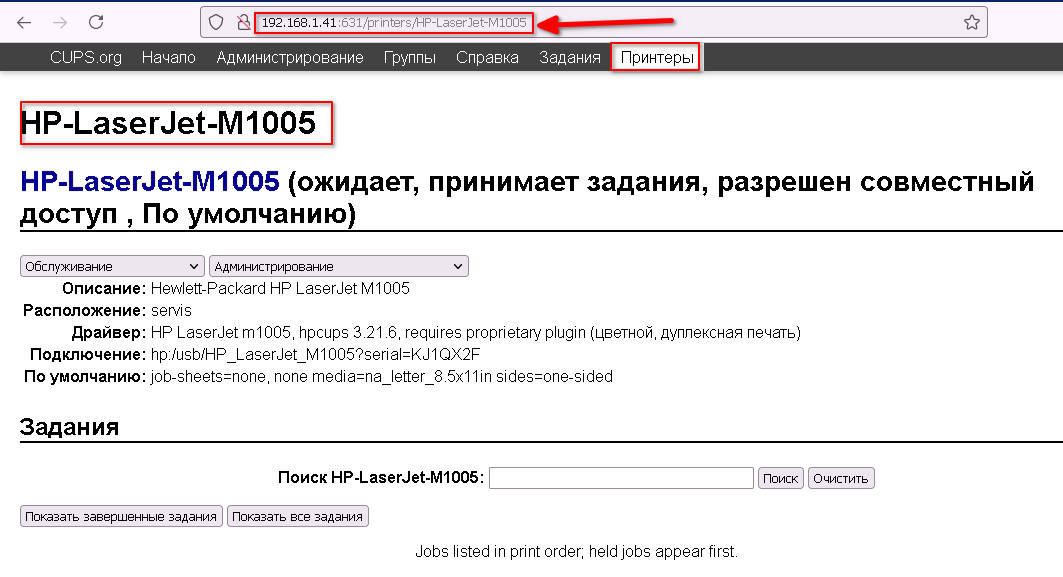Reload the CUPS printer page
The image size is (1063, 577).
coord(94,21)
